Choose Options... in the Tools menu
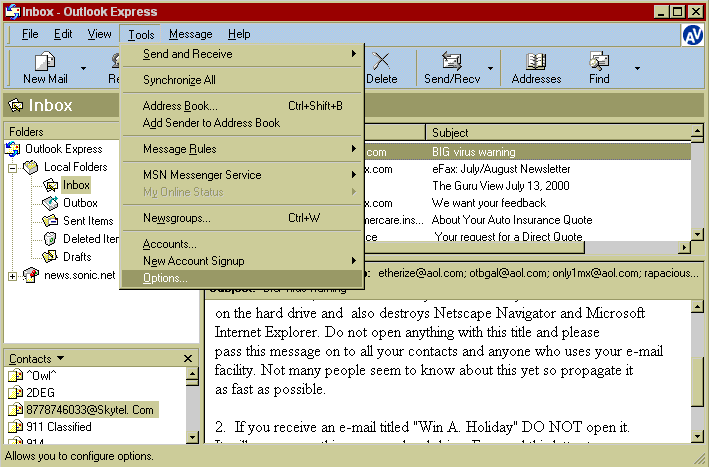 [x=243, y=278]
